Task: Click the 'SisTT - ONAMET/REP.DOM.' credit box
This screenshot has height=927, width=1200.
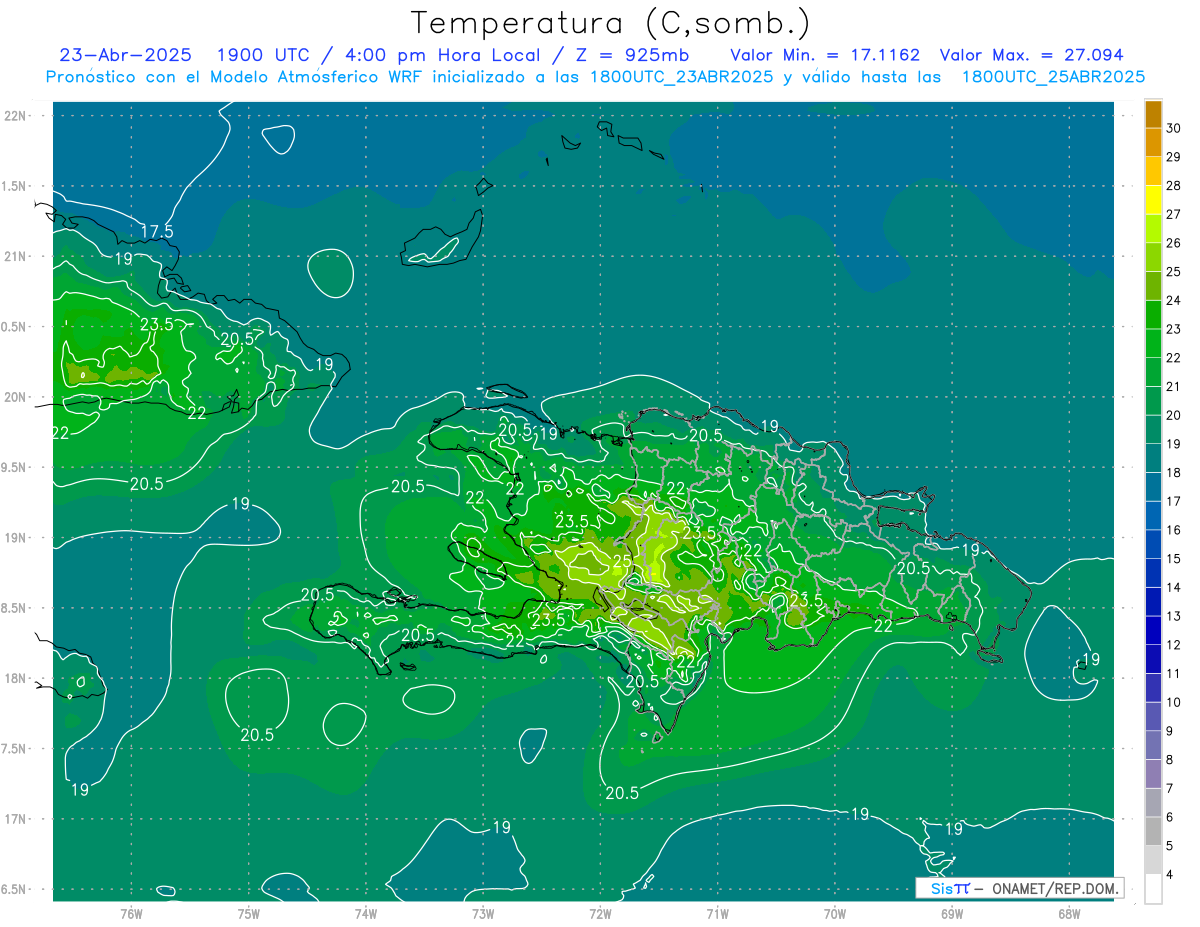Action: 1020,888
